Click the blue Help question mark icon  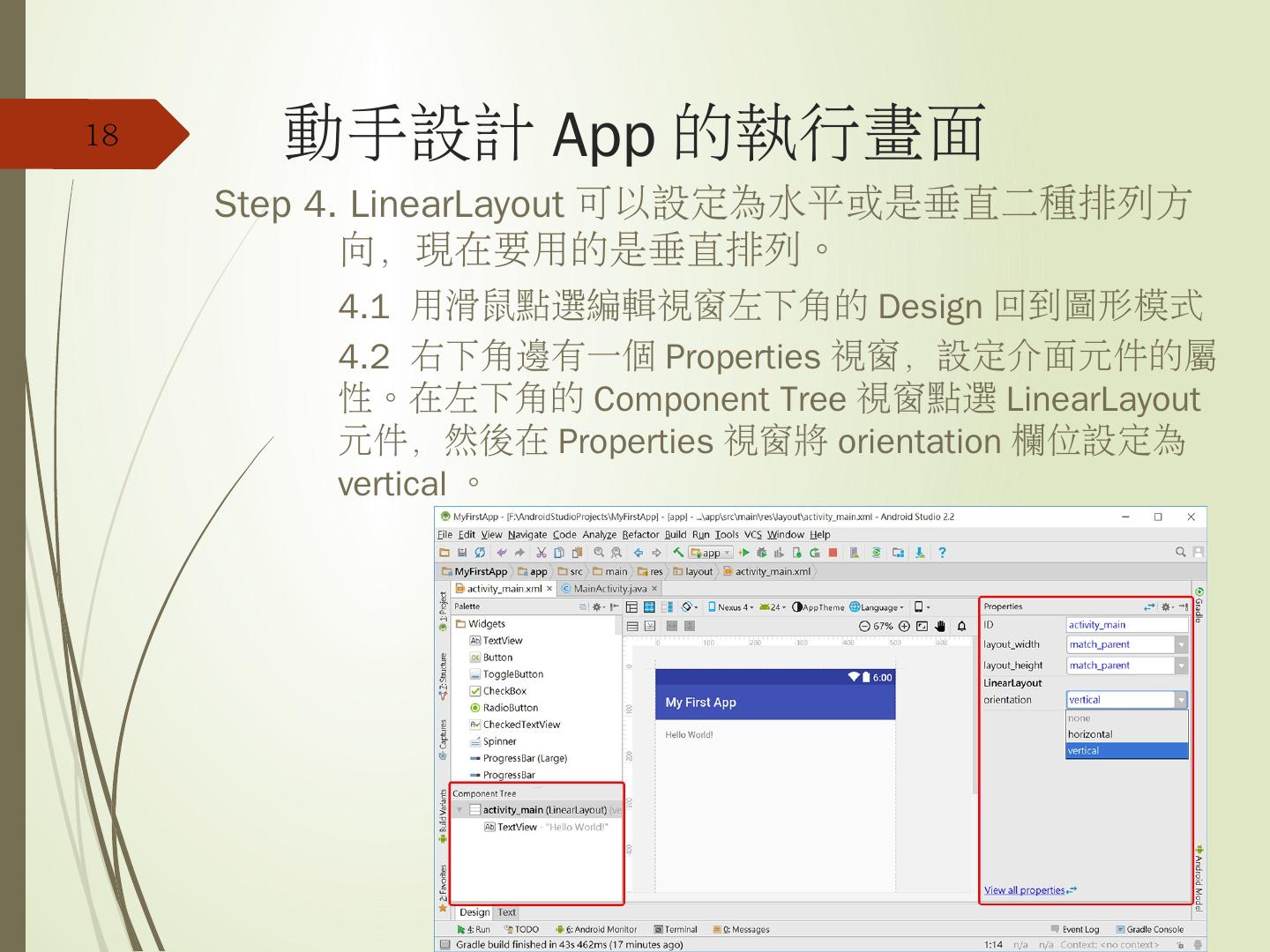coord(942,553)
